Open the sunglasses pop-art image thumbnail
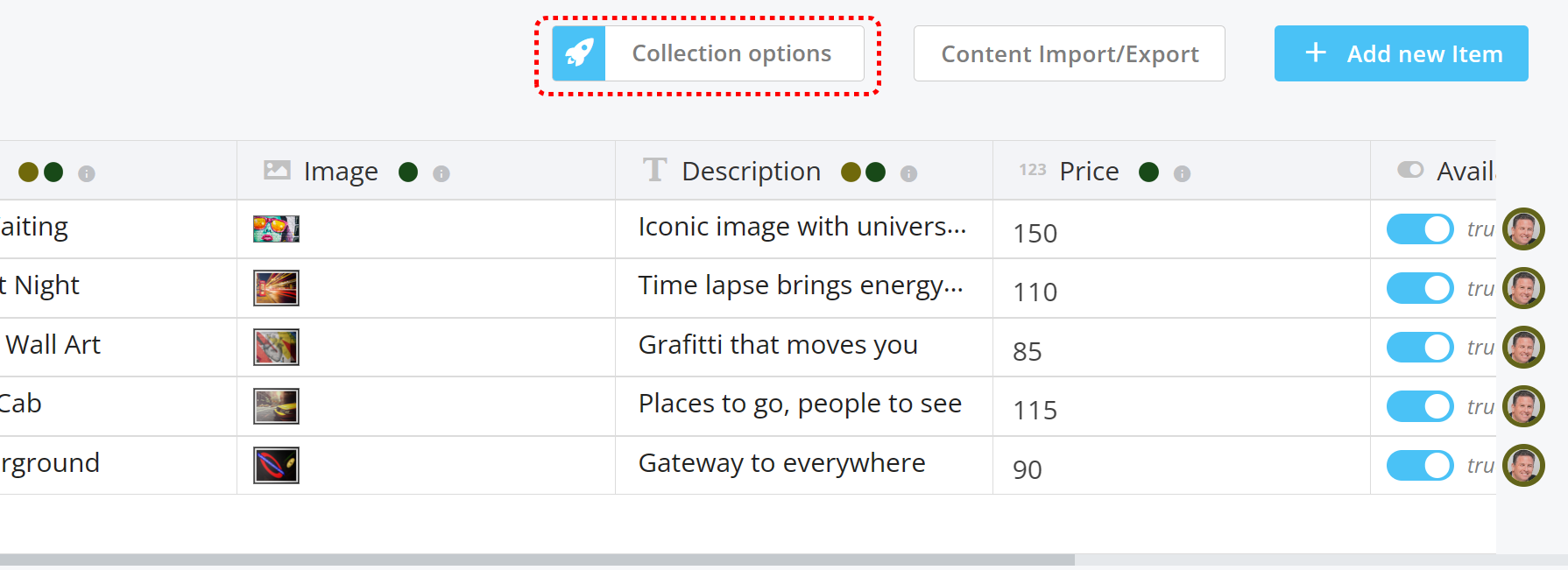The image size is (1568, 570). [x=276, y=229]
